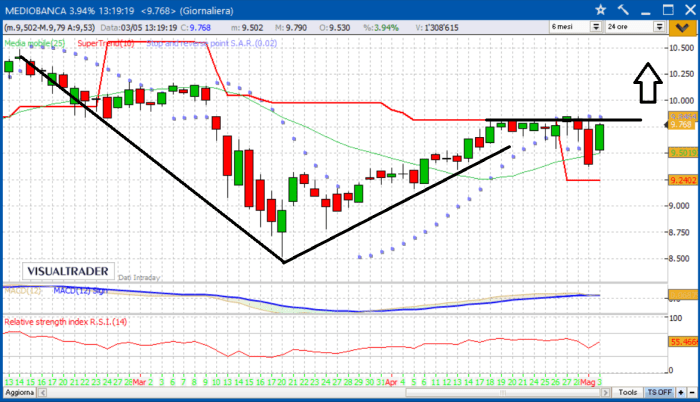Grab the horizontal chart scrollbar thumb
Image resolution: width=700 pixels, height=402 pixels.
tap(503, 393)
